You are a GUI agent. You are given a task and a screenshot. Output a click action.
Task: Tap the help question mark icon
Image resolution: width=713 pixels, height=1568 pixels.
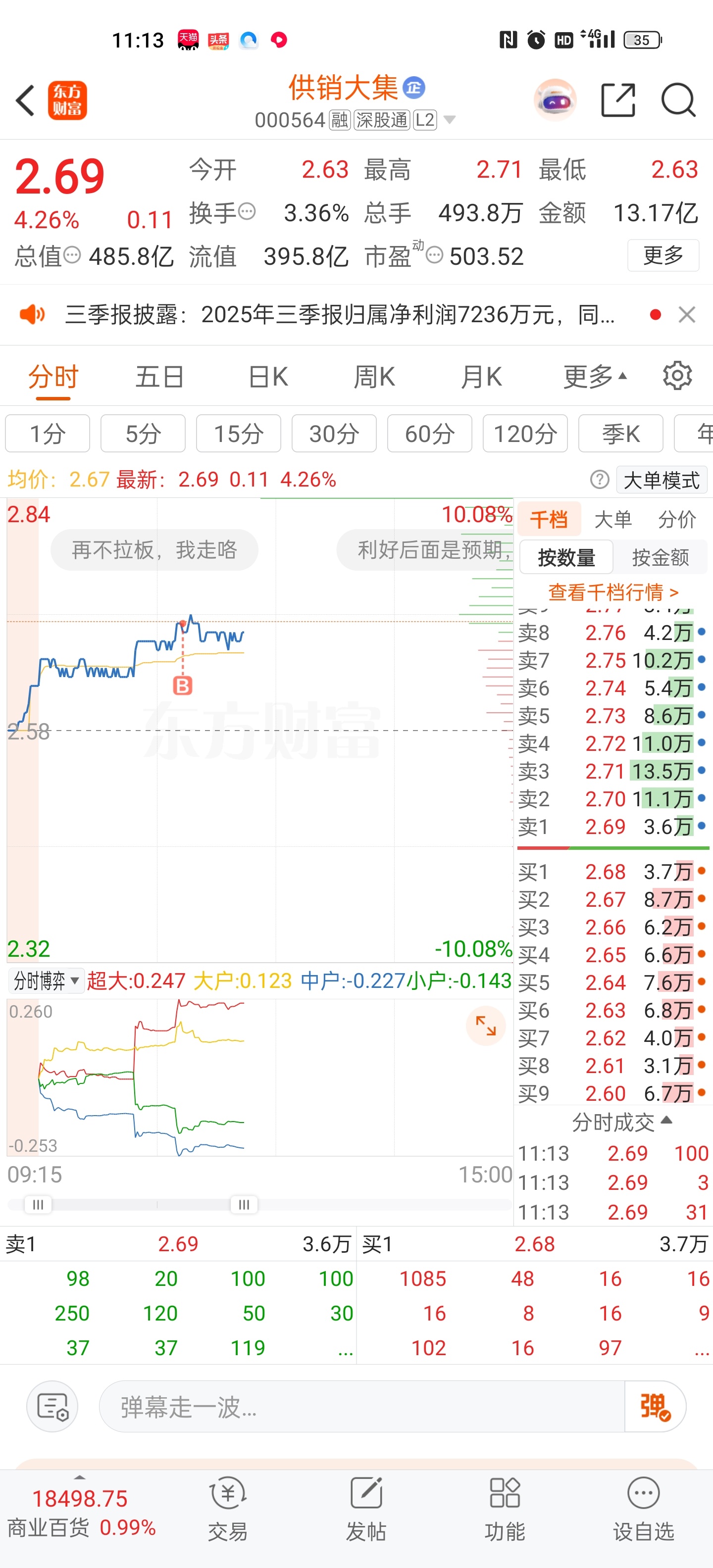click(x=599, y=480)
